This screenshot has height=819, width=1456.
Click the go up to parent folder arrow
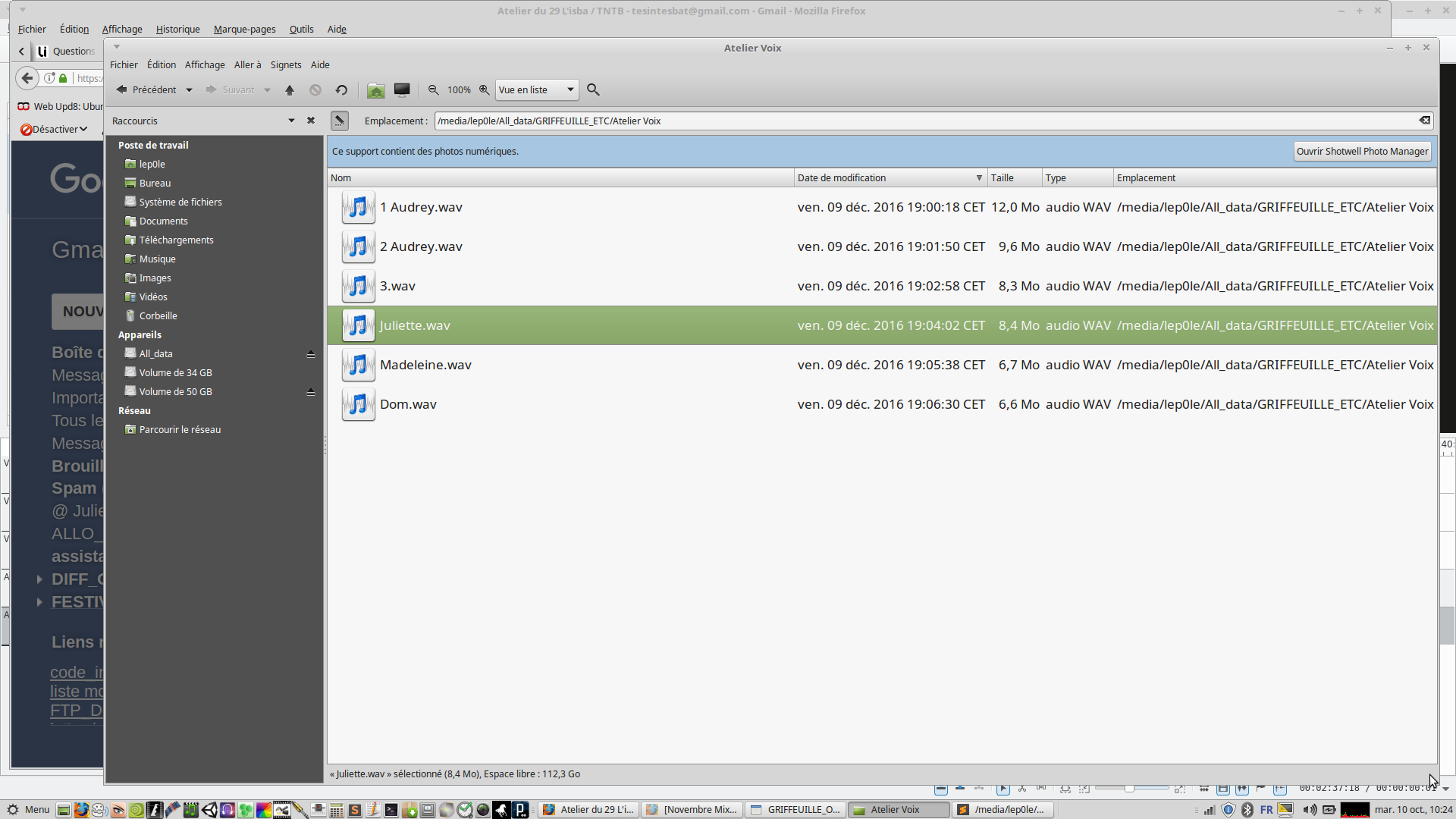(290, 90)
